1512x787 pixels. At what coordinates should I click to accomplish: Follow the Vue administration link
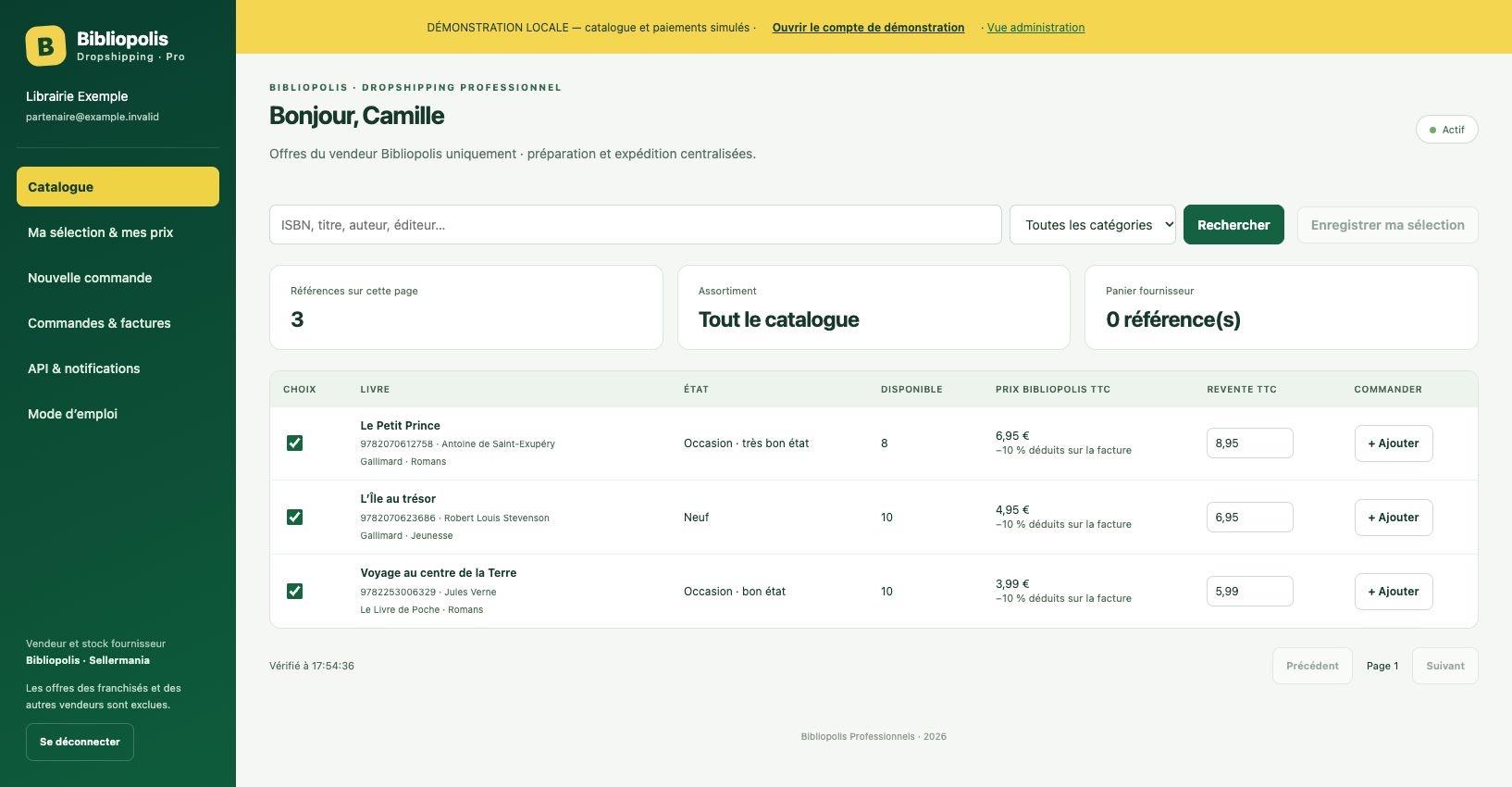tap(1035, 28)
